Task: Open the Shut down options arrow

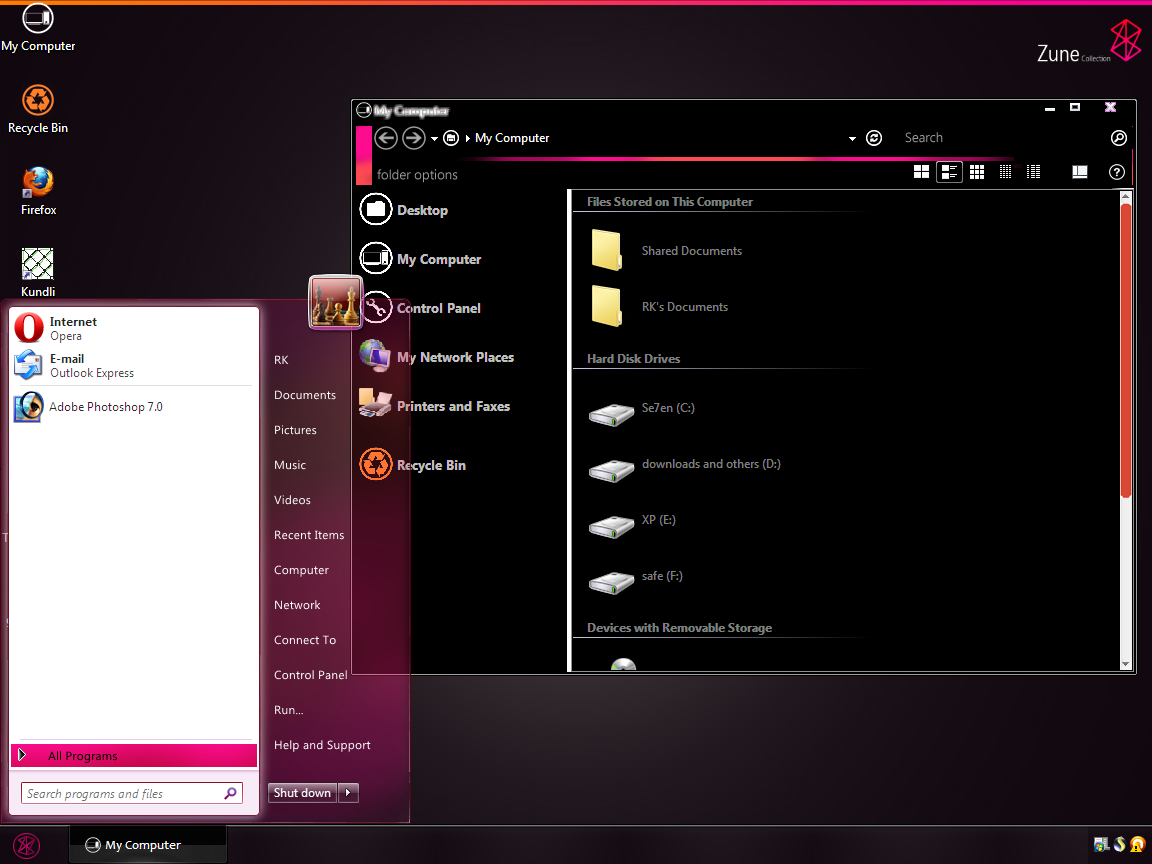Action: (348, 792)
